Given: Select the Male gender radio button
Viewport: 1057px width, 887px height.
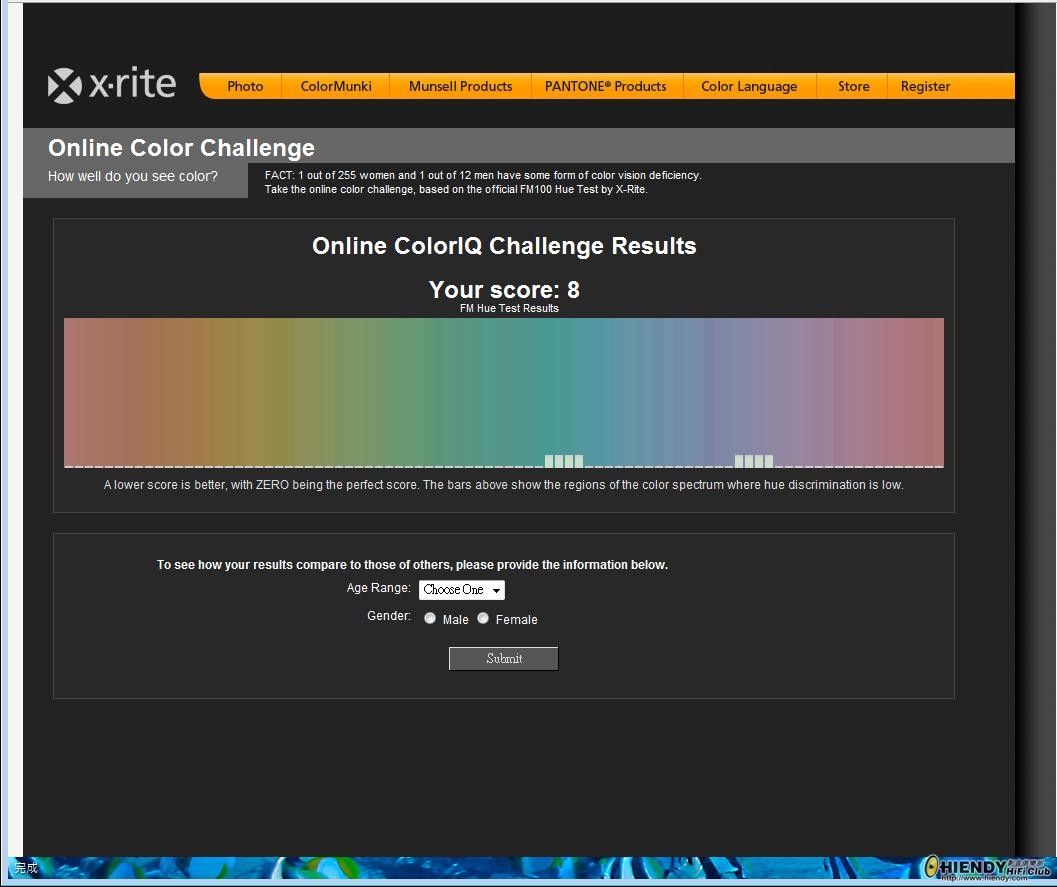Looking at the screenshot, I should (x=429, y=618).
